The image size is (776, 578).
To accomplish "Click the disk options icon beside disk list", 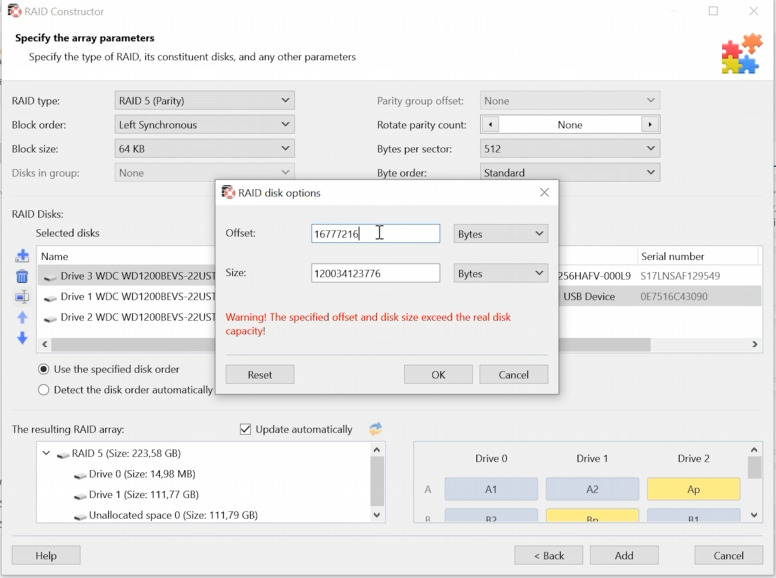I will 22,297.
